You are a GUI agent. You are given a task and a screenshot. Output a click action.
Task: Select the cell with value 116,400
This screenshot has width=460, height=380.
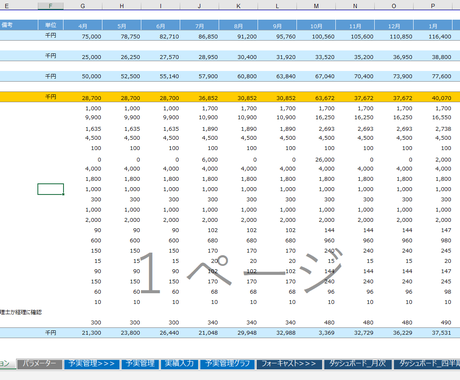[x=433, y=36]
